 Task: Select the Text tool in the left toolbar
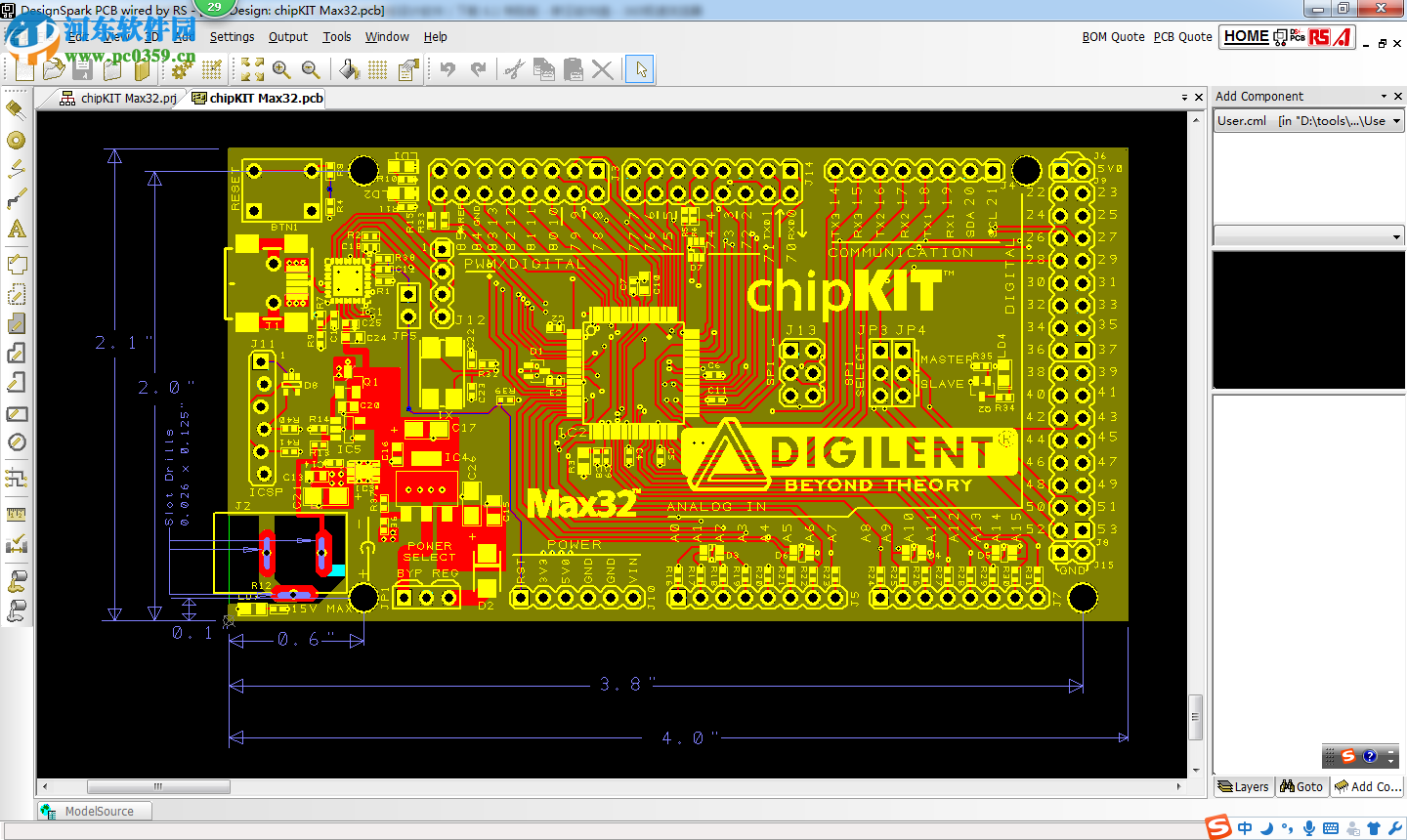point(15,229)
